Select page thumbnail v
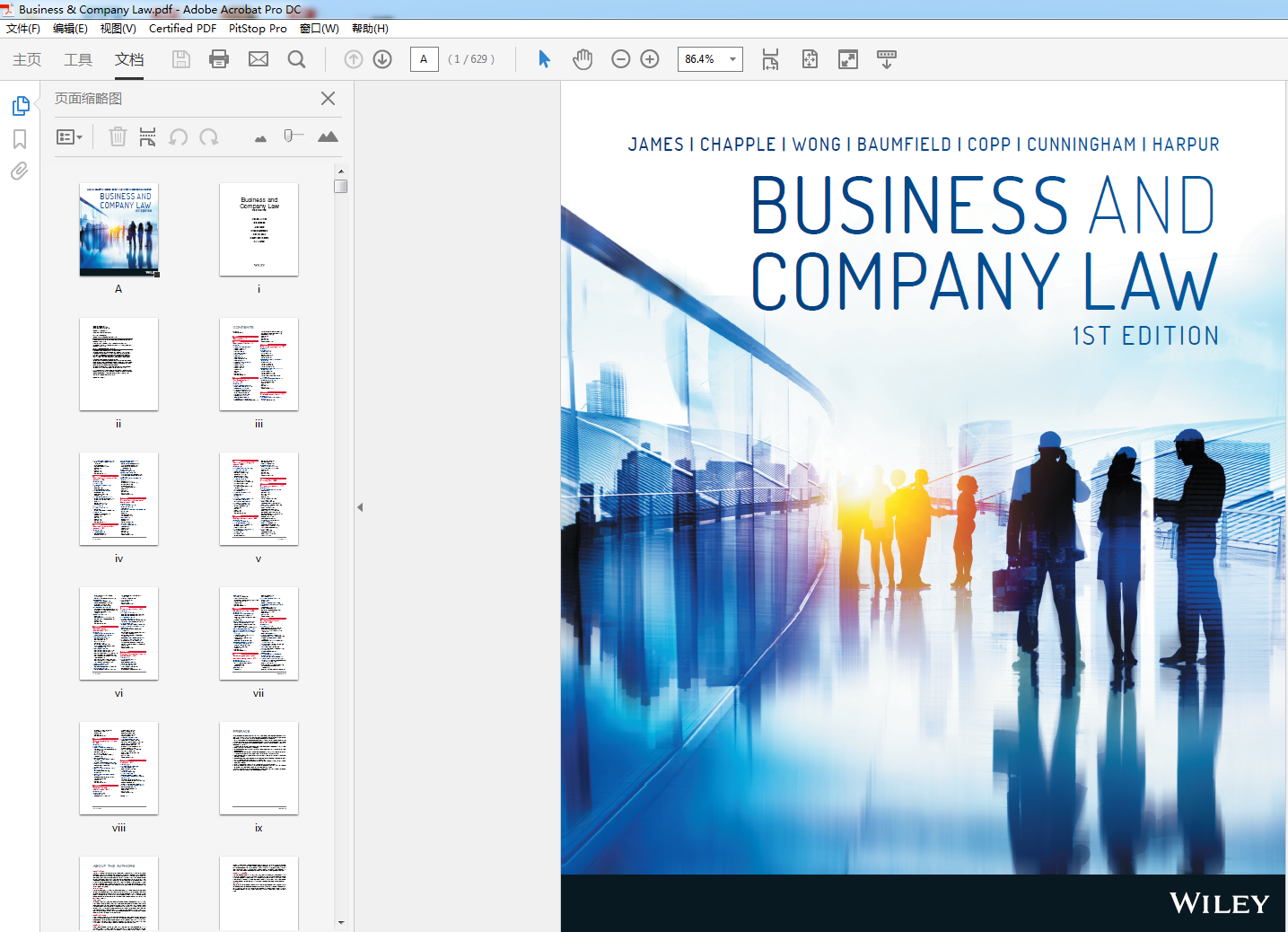The width and height of the screenshot is (1288, 932). pos(258,499)
